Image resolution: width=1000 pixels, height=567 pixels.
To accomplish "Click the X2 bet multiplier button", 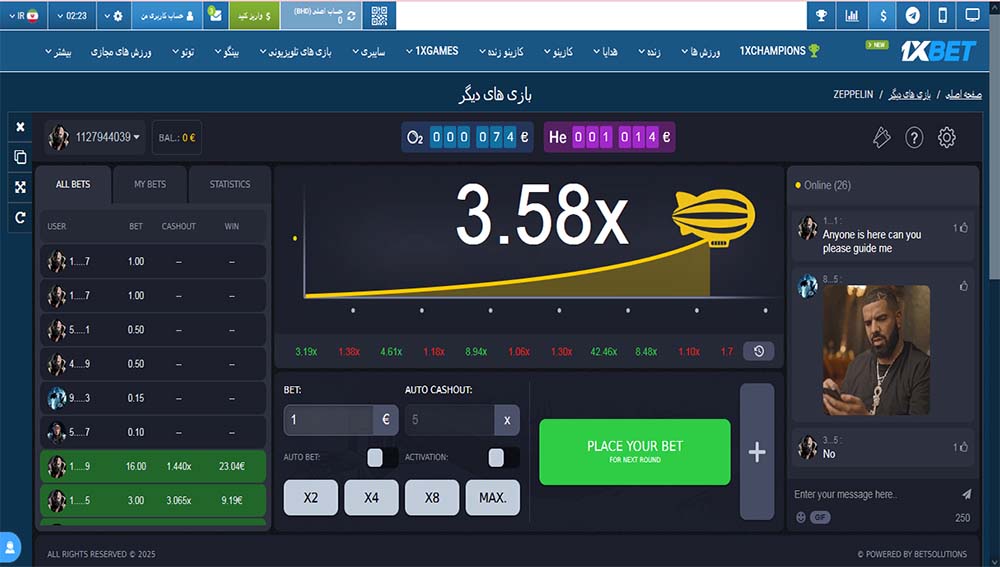I will point(311,497).
